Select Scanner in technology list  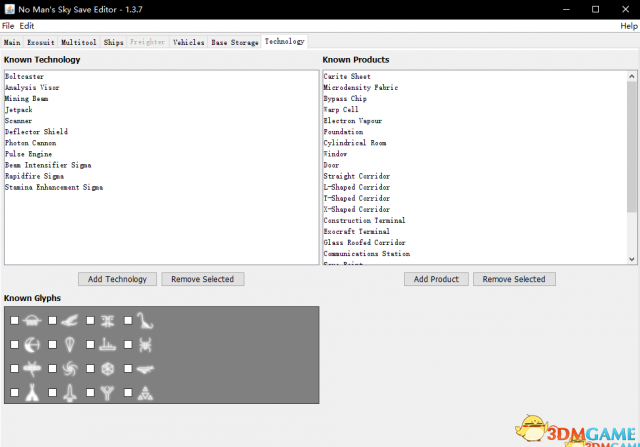162,121
